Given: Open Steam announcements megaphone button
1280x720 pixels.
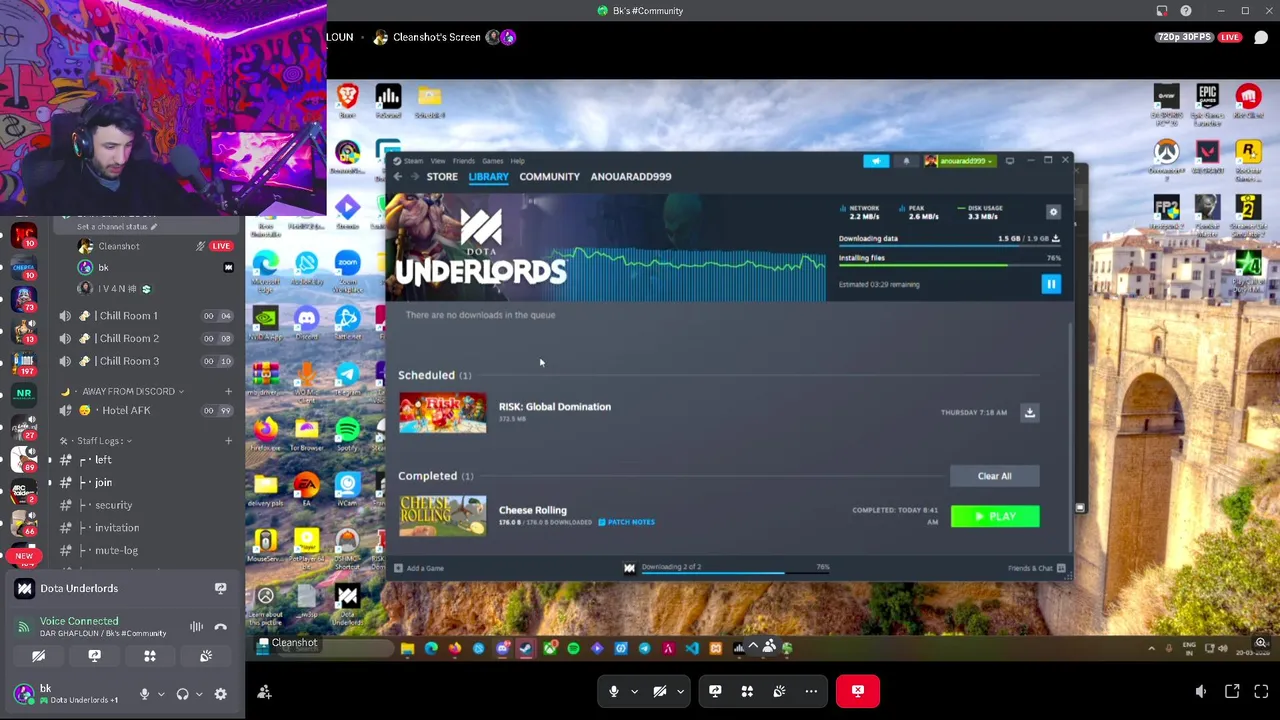Looking at the screenshot, I should click(876, 161).
